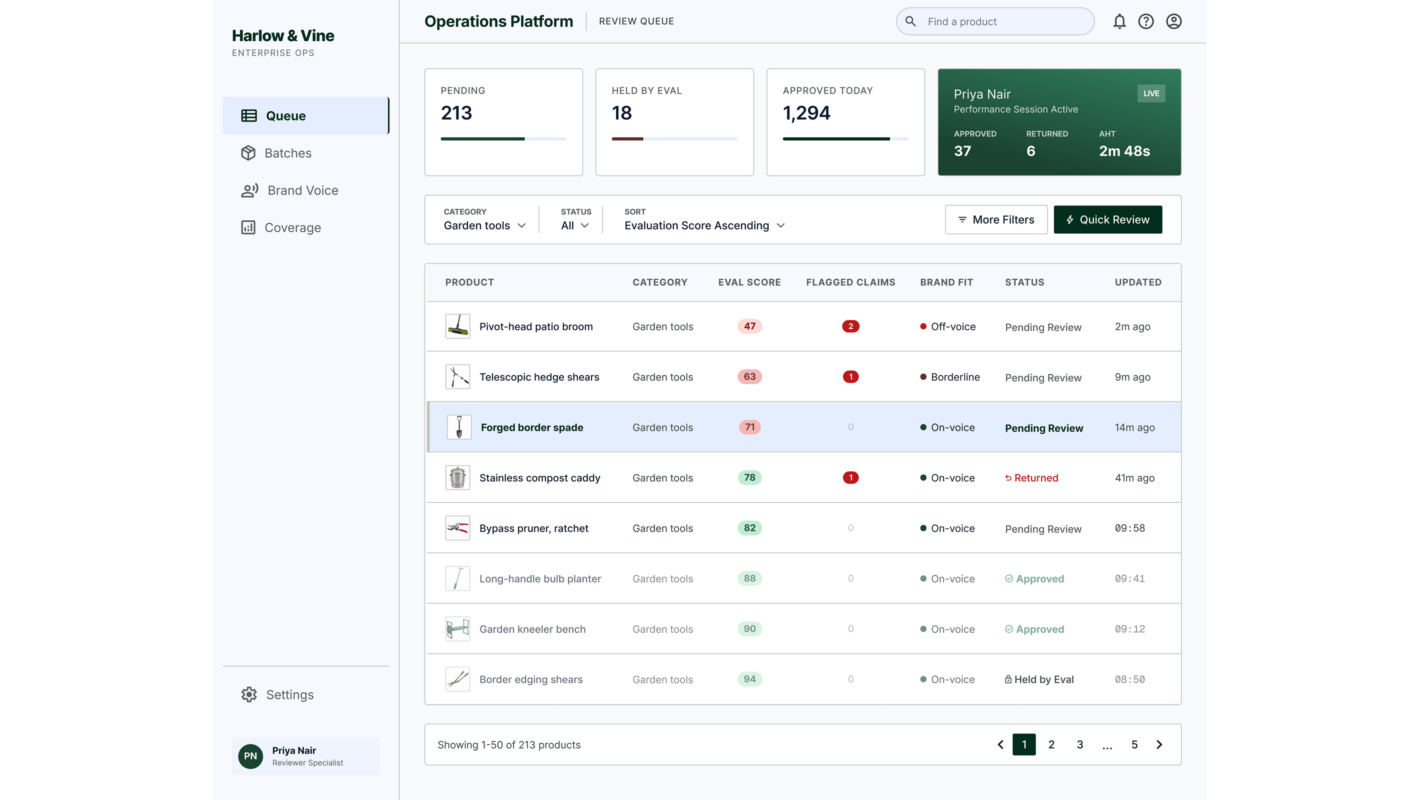The width and height of the screenshot is (1420, 800).
Task: Click the eval score 47 badge
Action: tap(750, 326)
